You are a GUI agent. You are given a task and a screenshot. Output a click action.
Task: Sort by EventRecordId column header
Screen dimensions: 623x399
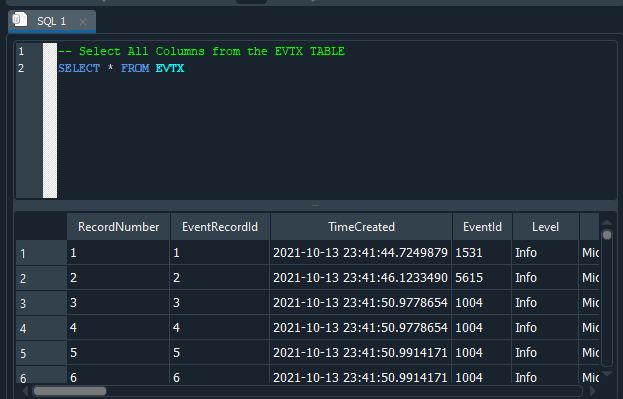click(x=220, y=227)
